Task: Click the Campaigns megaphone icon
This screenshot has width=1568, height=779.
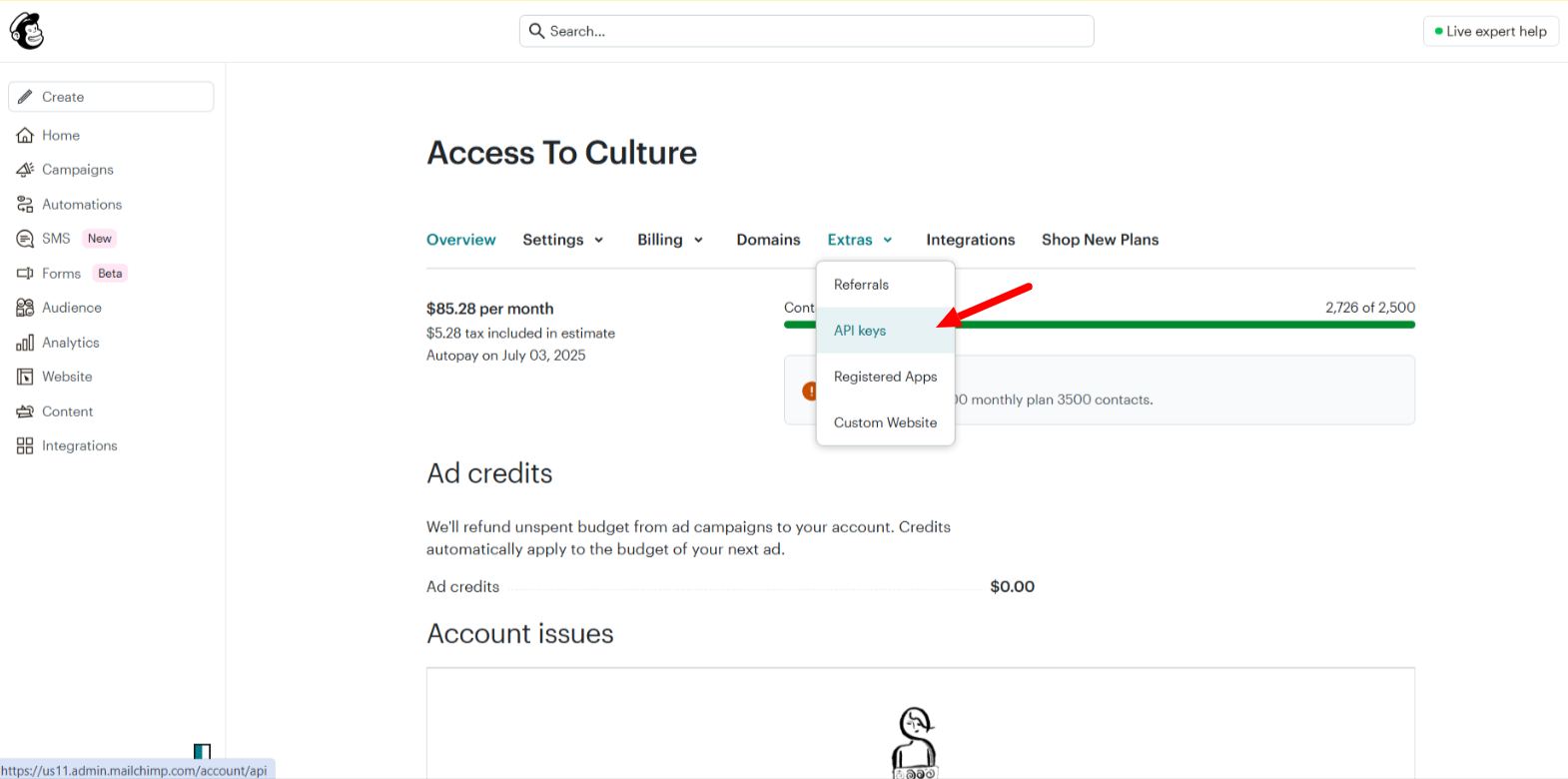Action: pos(25,170)
